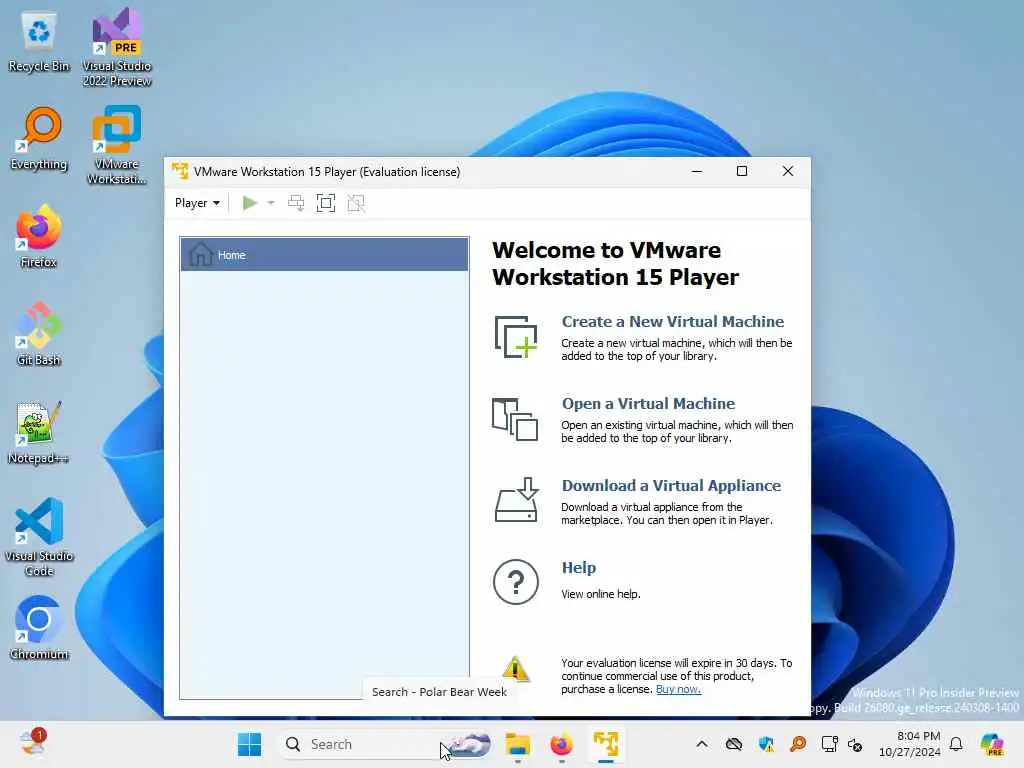1024x768 pixels.
Task: Click the Everything search tray icon
Action: pos(798,744)
